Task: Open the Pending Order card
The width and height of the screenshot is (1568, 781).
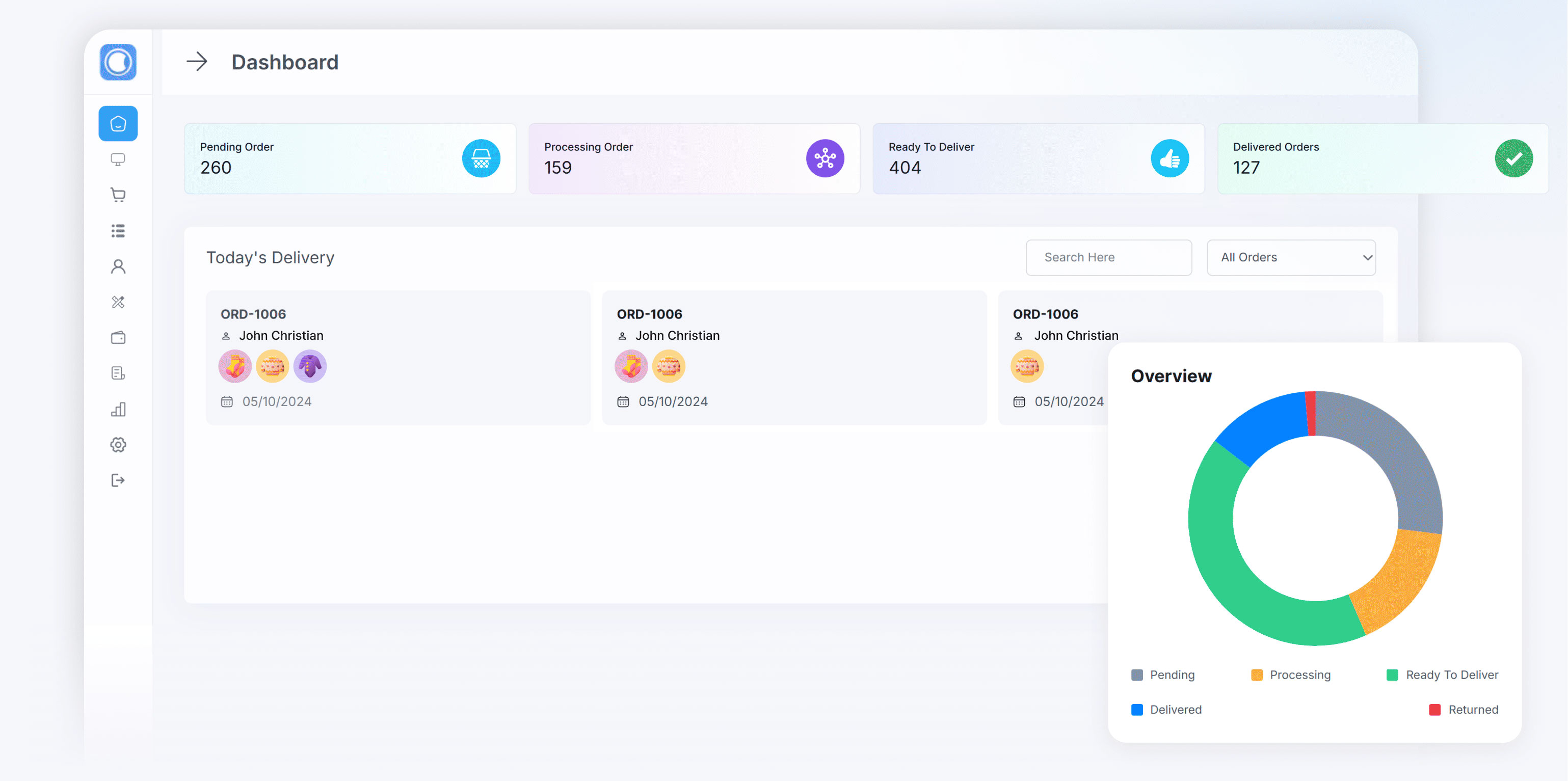Action: pyautogui.click(x=350, y=158)
